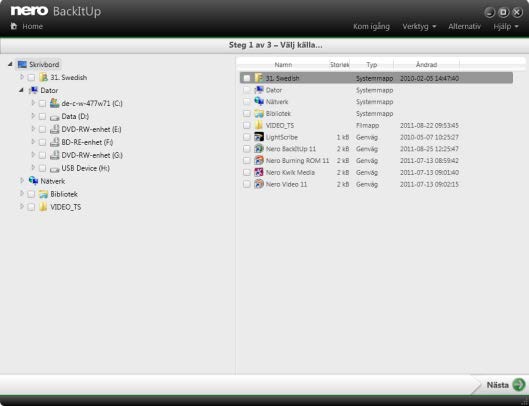
Task: Select the LightScribe shortcut icon
Action: tap(259, 137)
